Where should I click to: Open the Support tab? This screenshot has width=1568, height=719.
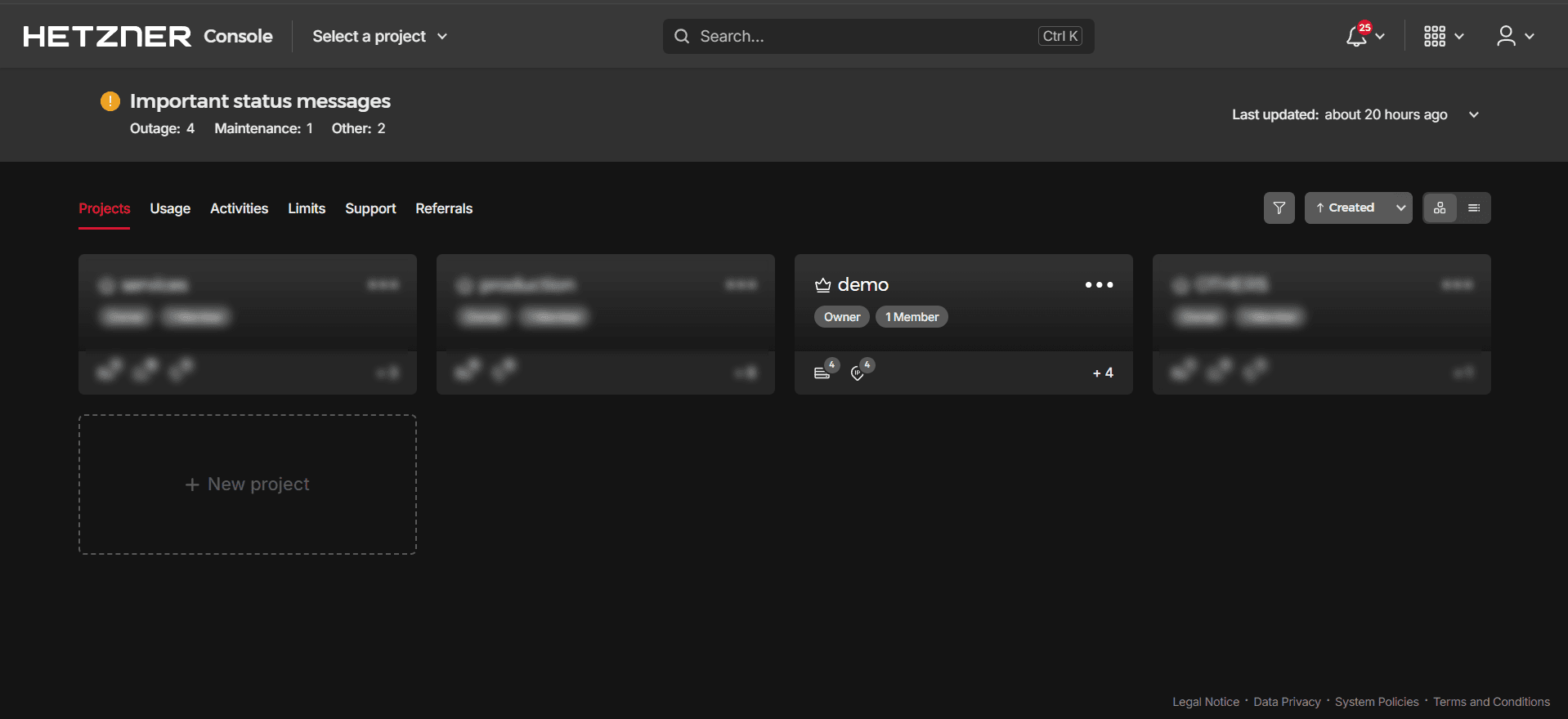(x=370, y=208)
